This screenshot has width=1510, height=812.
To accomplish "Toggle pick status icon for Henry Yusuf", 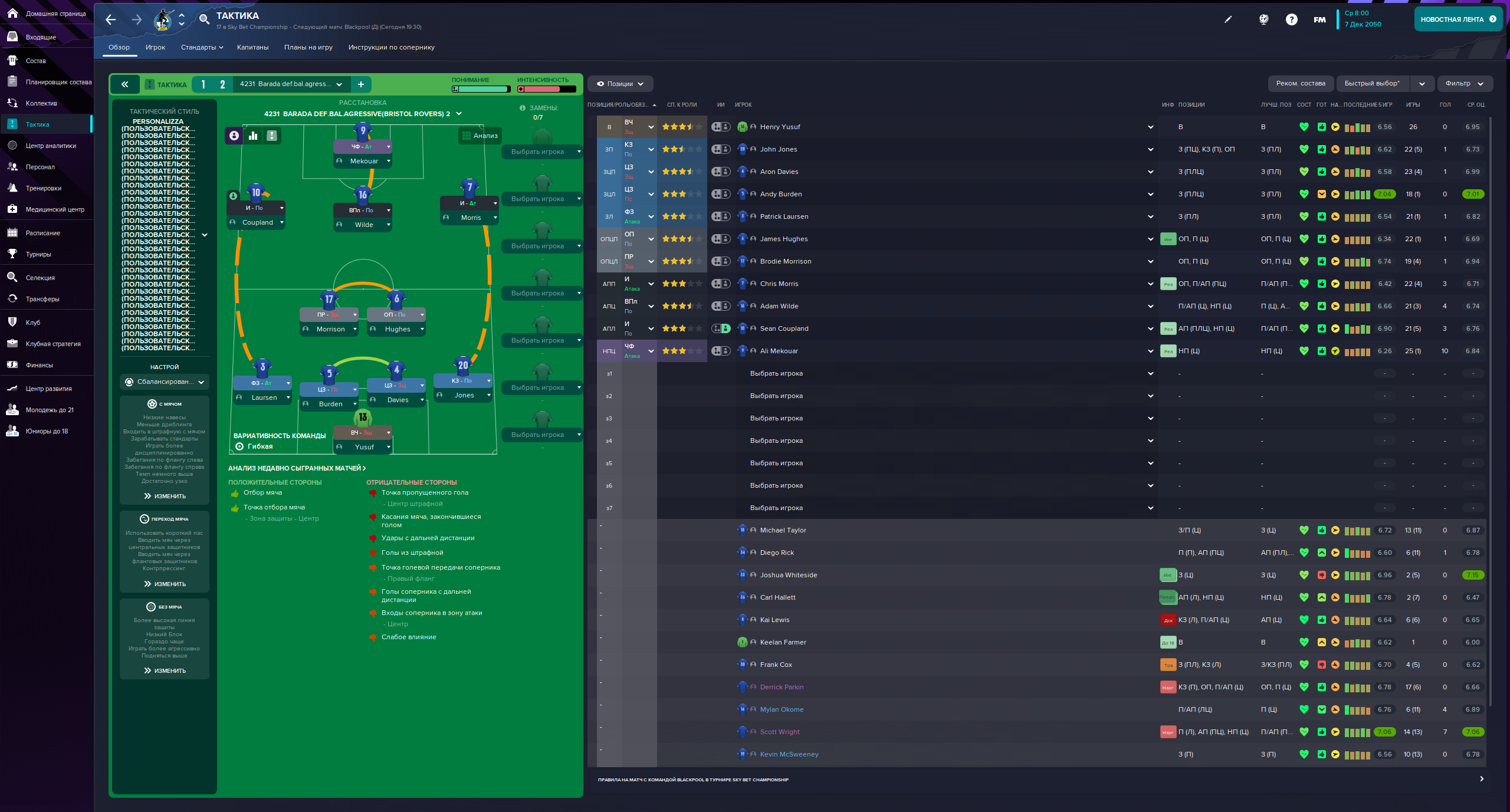I will pyautogui.click(x=721, y=127).
